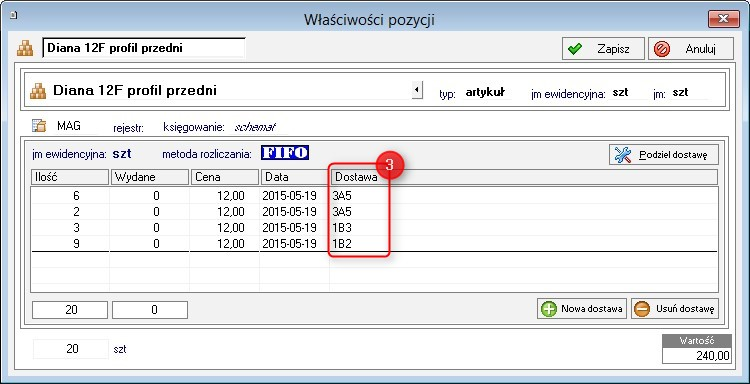
Task: Collapse panel using small left arrow button
Action: tap(417, 89)
